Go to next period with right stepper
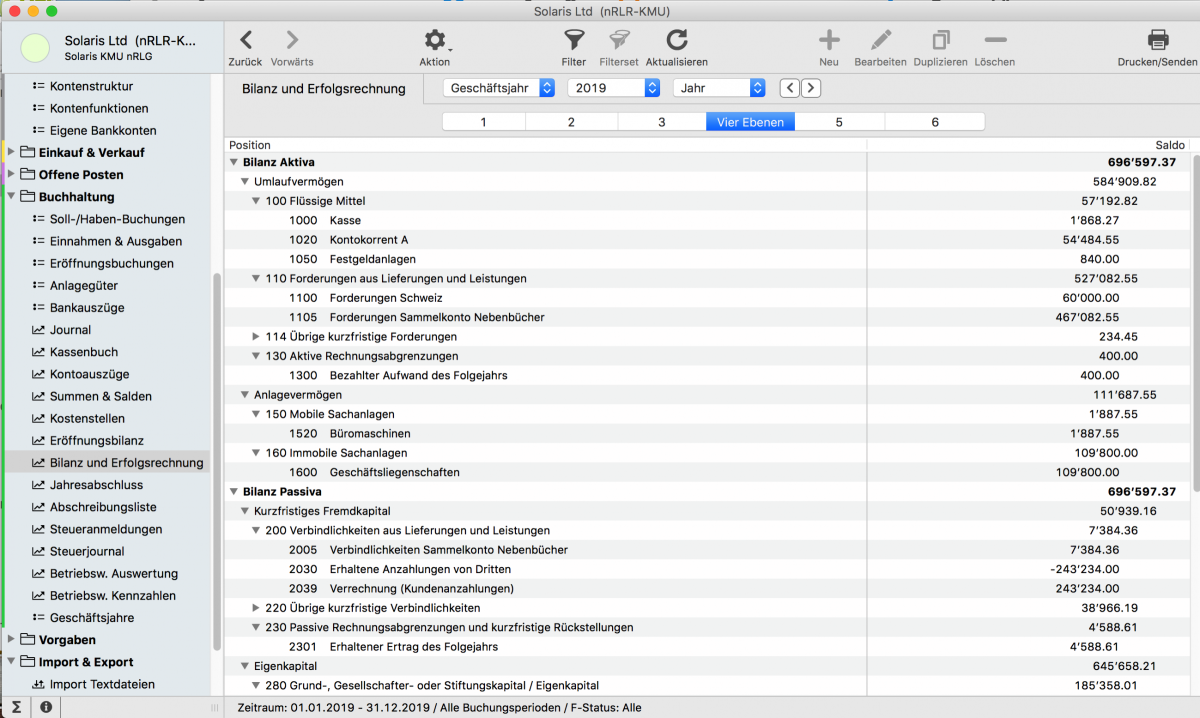This screenshot has width=1200, height=718. point(811,88)
